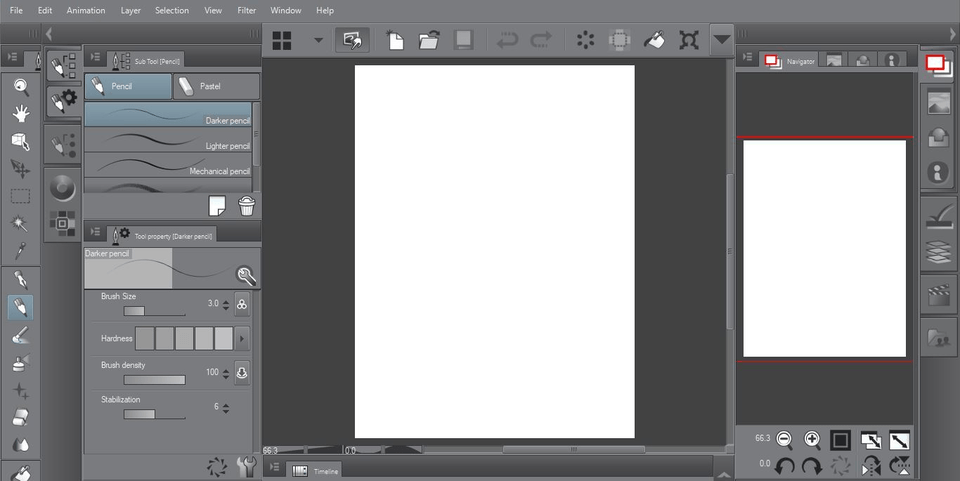Open the Tool Property palette icon
This screenshot has height=481, width=960.
click(63, 102)
